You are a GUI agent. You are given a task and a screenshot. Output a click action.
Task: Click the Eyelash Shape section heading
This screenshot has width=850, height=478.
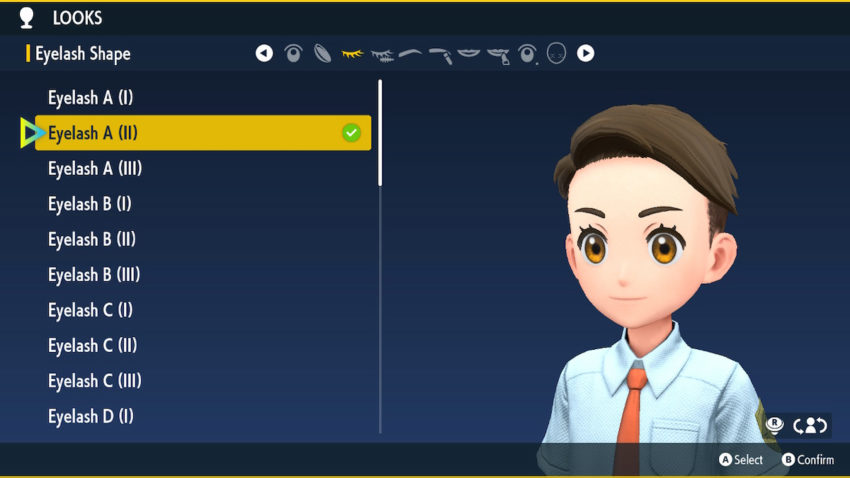point(83,54)
